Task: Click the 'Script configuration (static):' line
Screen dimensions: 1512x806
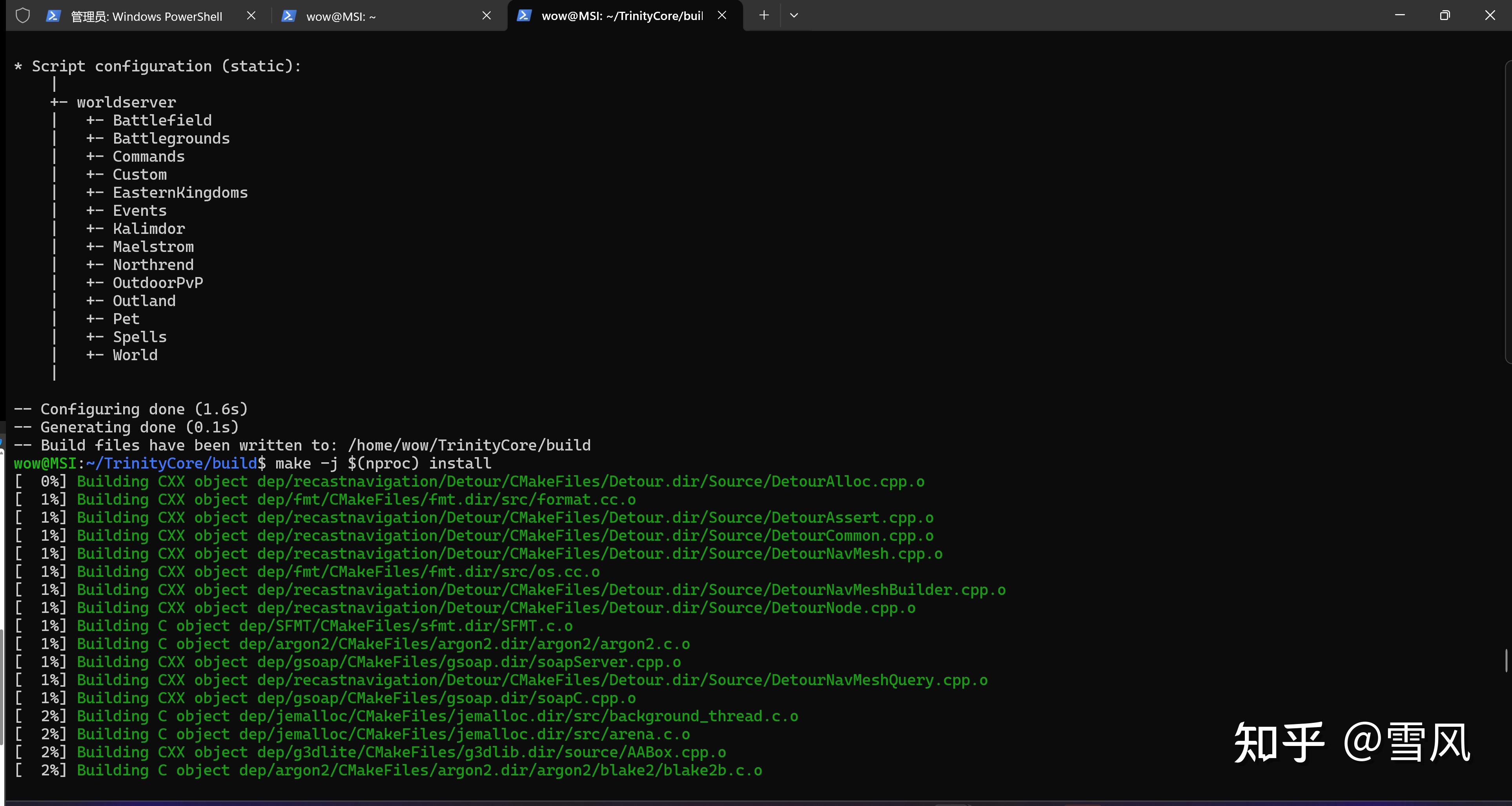Action: click(x=157, y=66)
